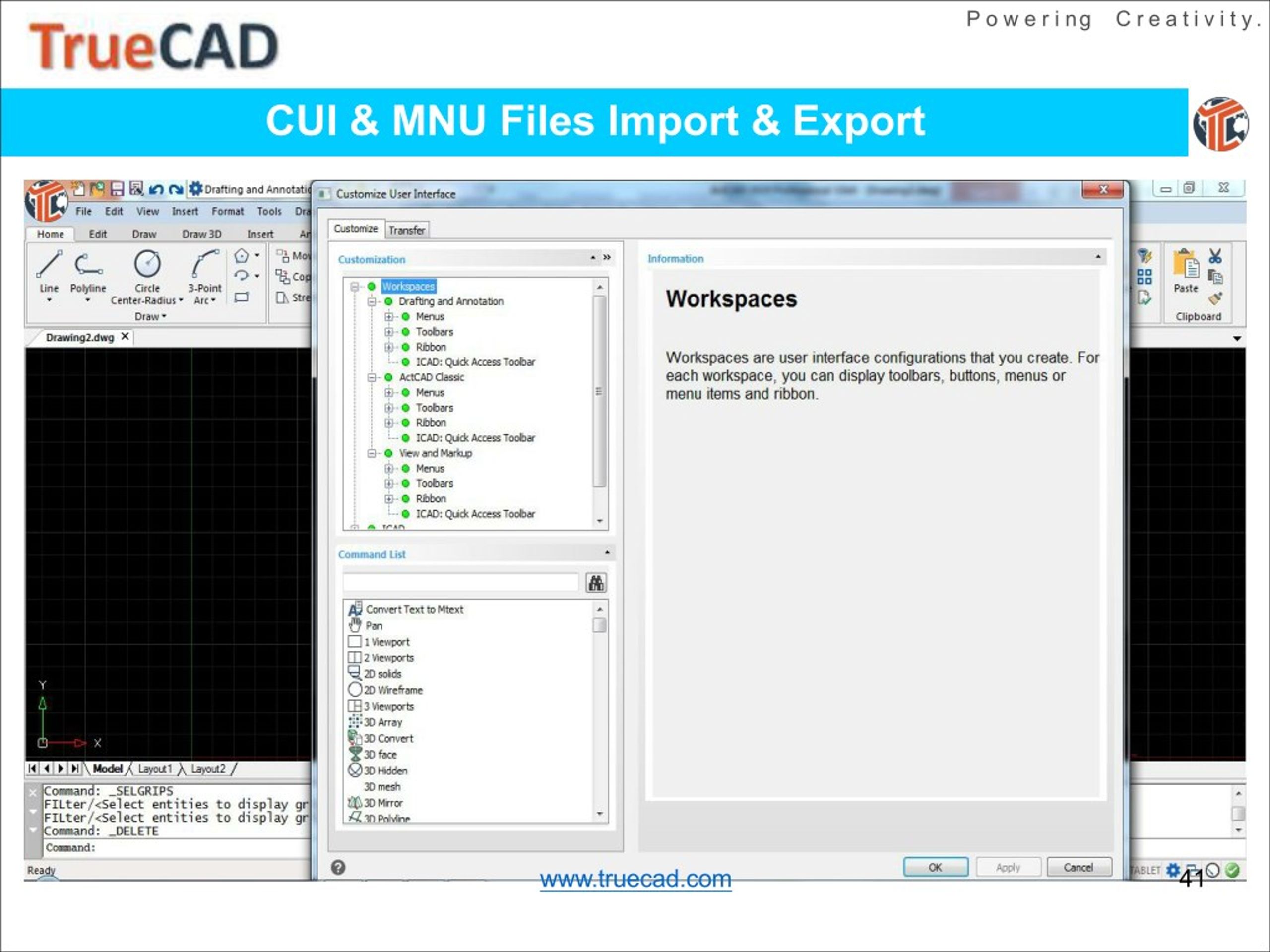Click the OK button

(935, 867)
